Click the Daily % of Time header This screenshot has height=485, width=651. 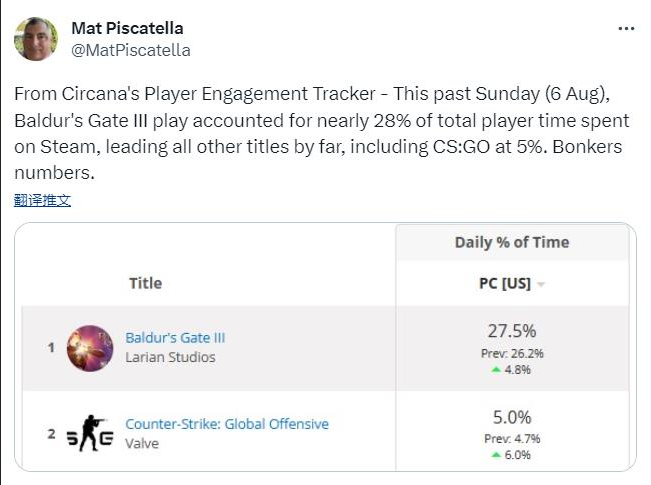click(512, 242)
